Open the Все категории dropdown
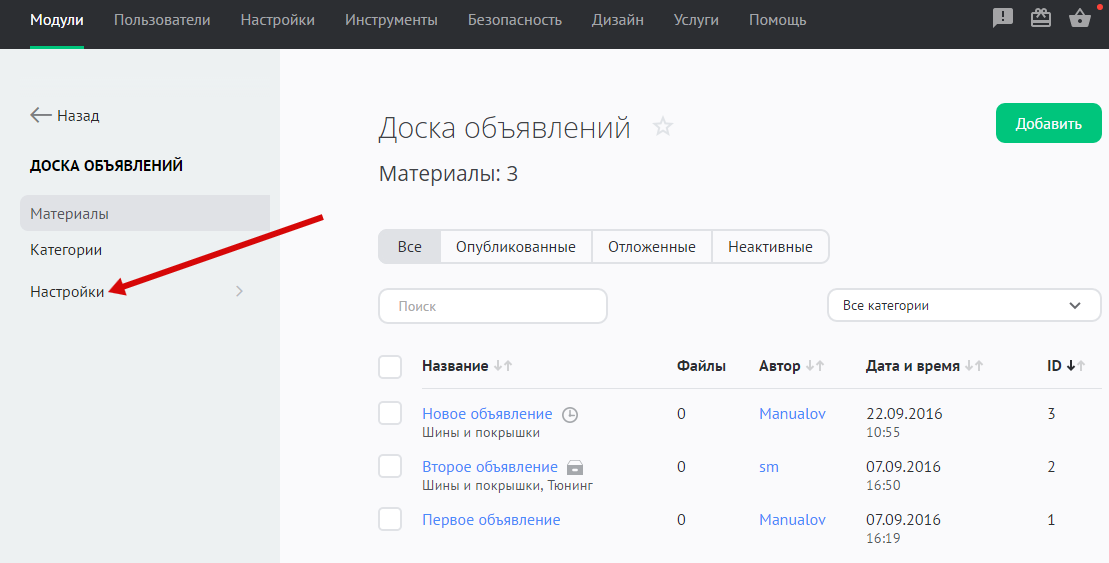Screen dimensions: 1109x563 click(x=963, y=305)
